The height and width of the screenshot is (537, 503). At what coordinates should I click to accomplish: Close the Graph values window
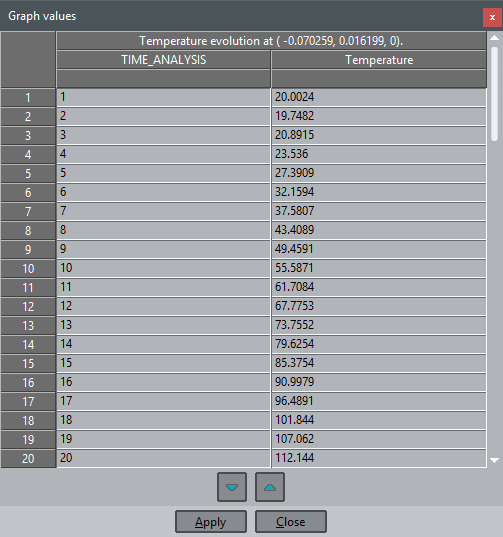(492, 17)
